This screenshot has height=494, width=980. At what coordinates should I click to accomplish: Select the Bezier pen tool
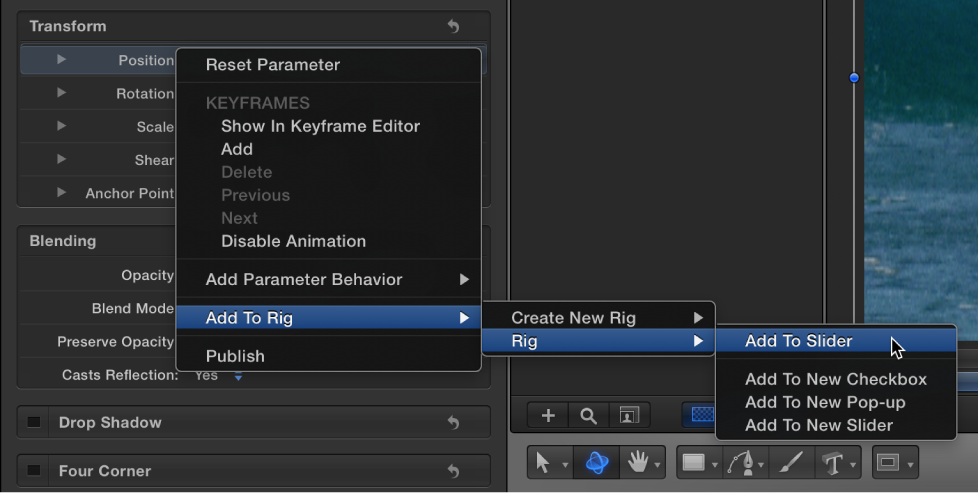pyautogui.click(x=741, y=463)
